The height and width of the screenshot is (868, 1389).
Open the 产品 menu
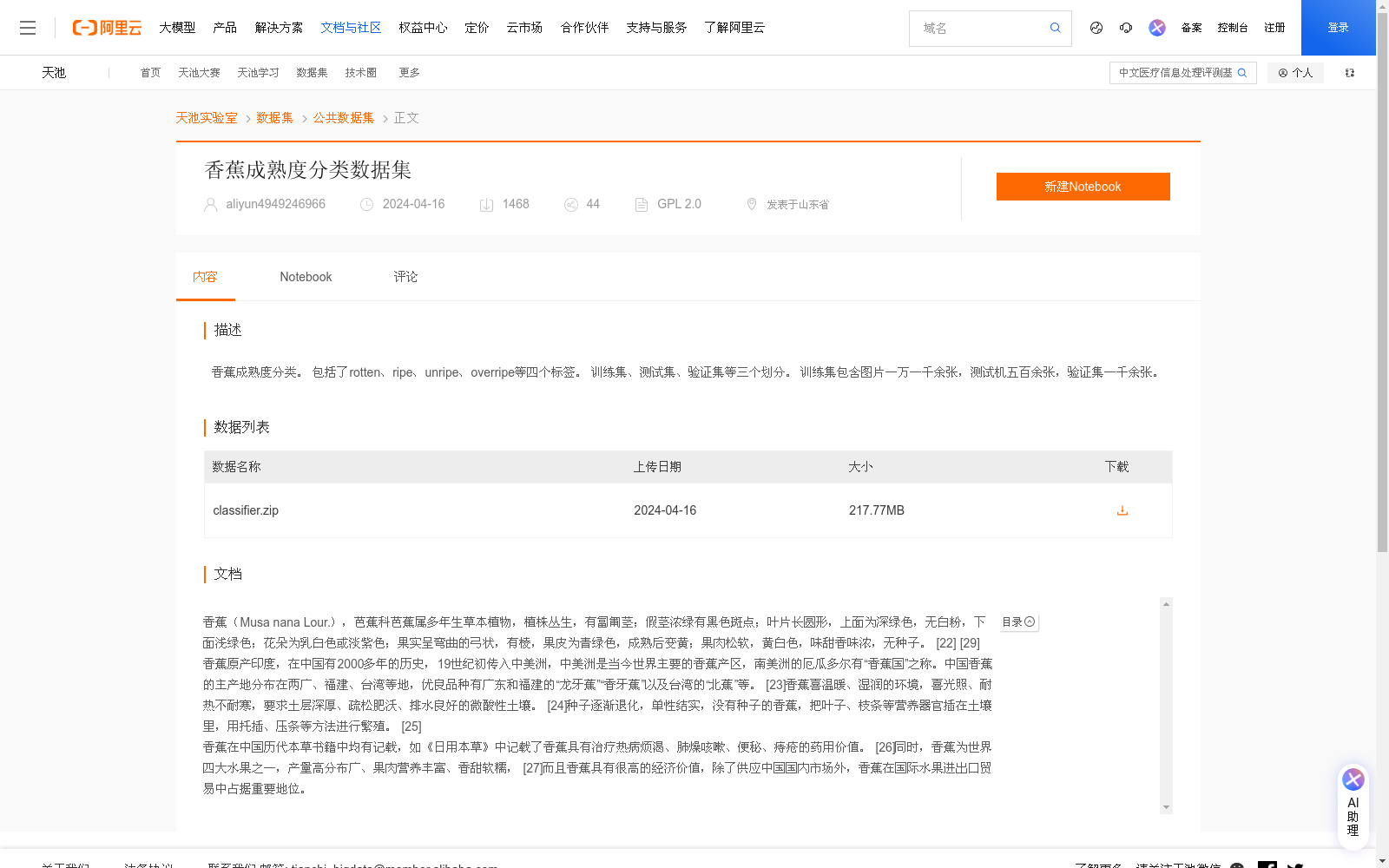point(225,28)
